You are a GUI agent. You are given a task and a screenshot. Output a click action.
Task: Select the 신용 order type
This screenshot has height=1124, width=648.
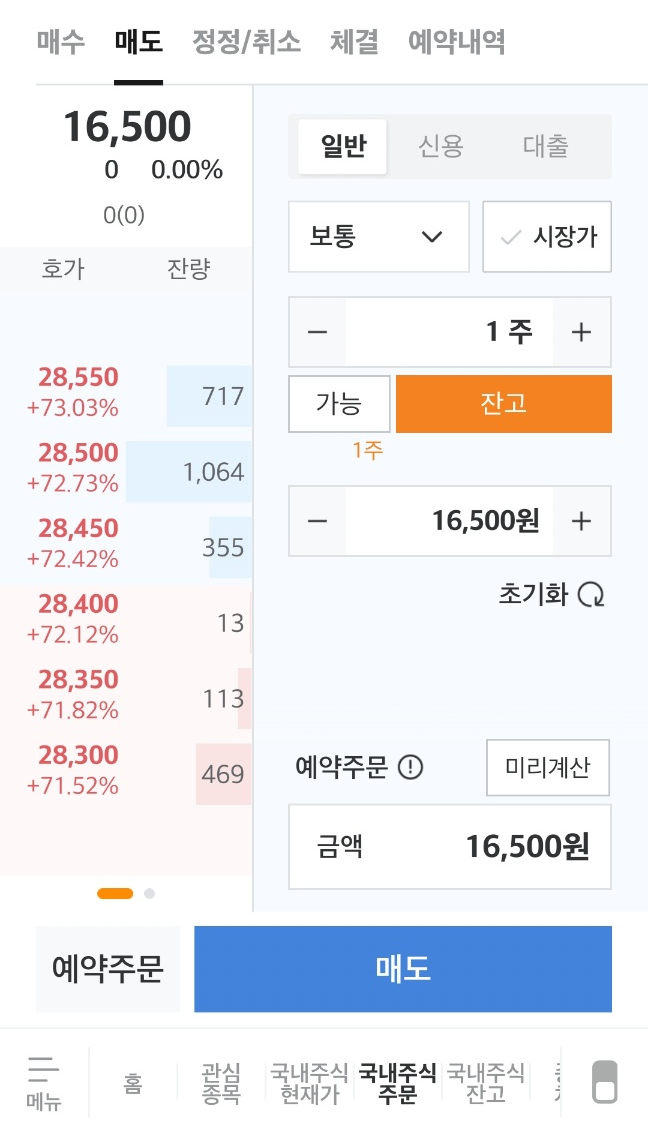click(x=441, y=146)
